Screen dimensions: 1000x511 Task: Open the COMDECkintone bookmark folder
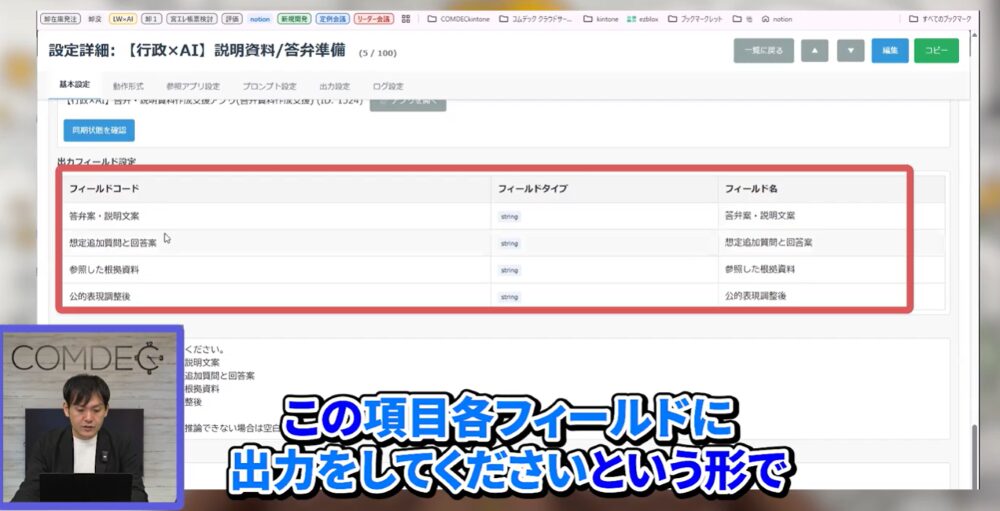coord(460,18)
